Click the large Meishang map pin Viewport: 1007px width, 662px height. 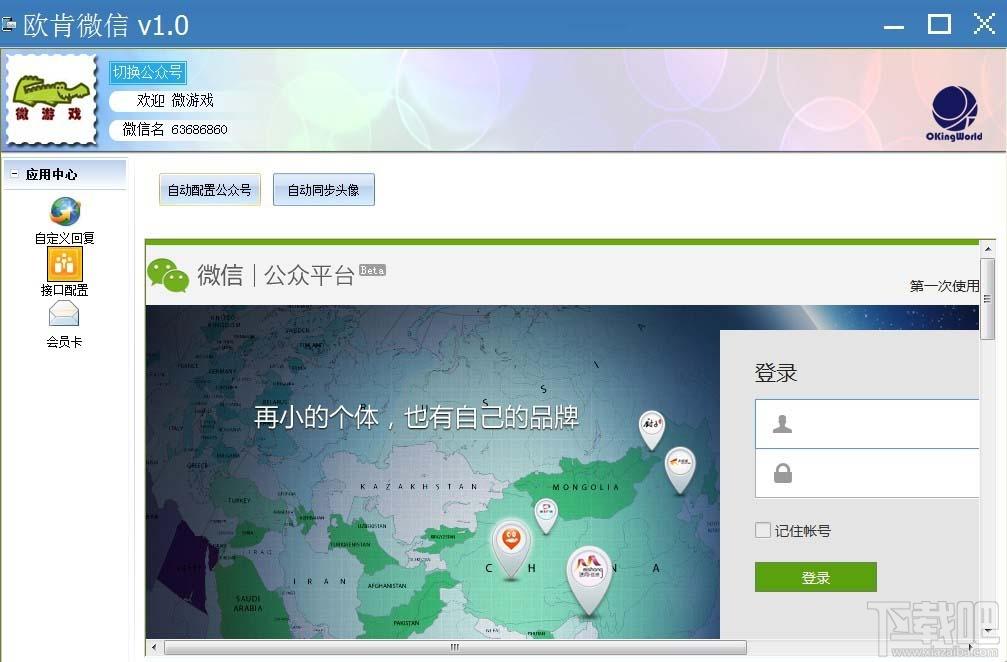coord(588,582)
